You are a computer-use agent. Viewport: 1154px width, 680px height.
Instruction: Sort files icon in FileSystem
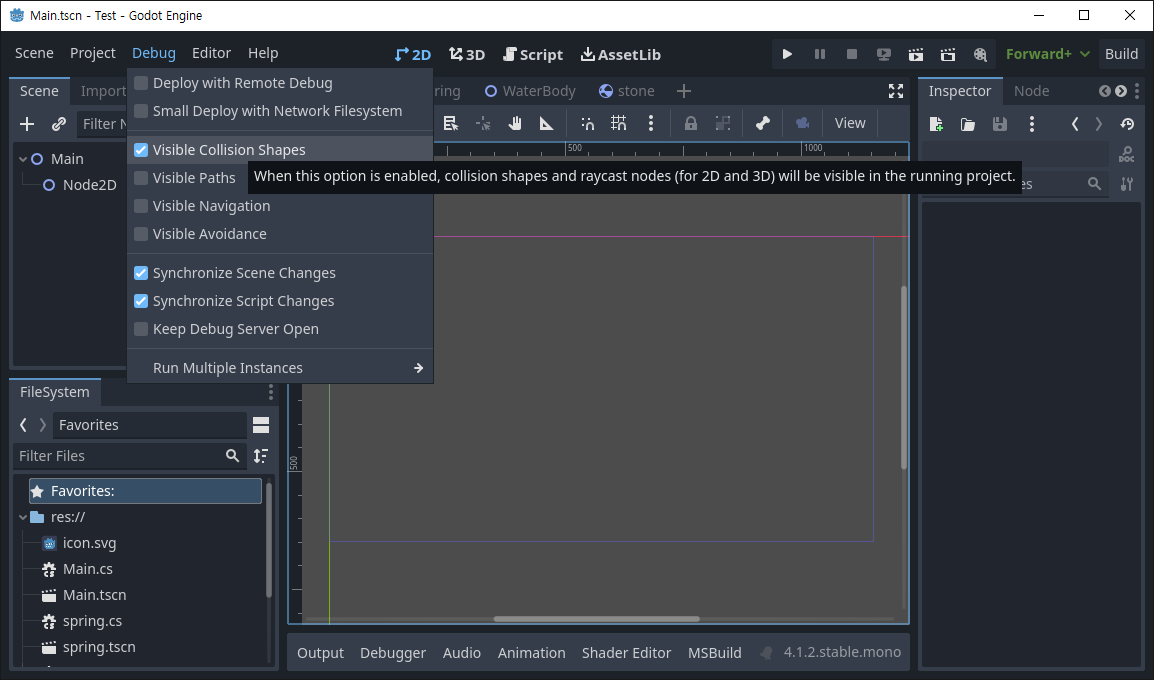pos(261,456)
